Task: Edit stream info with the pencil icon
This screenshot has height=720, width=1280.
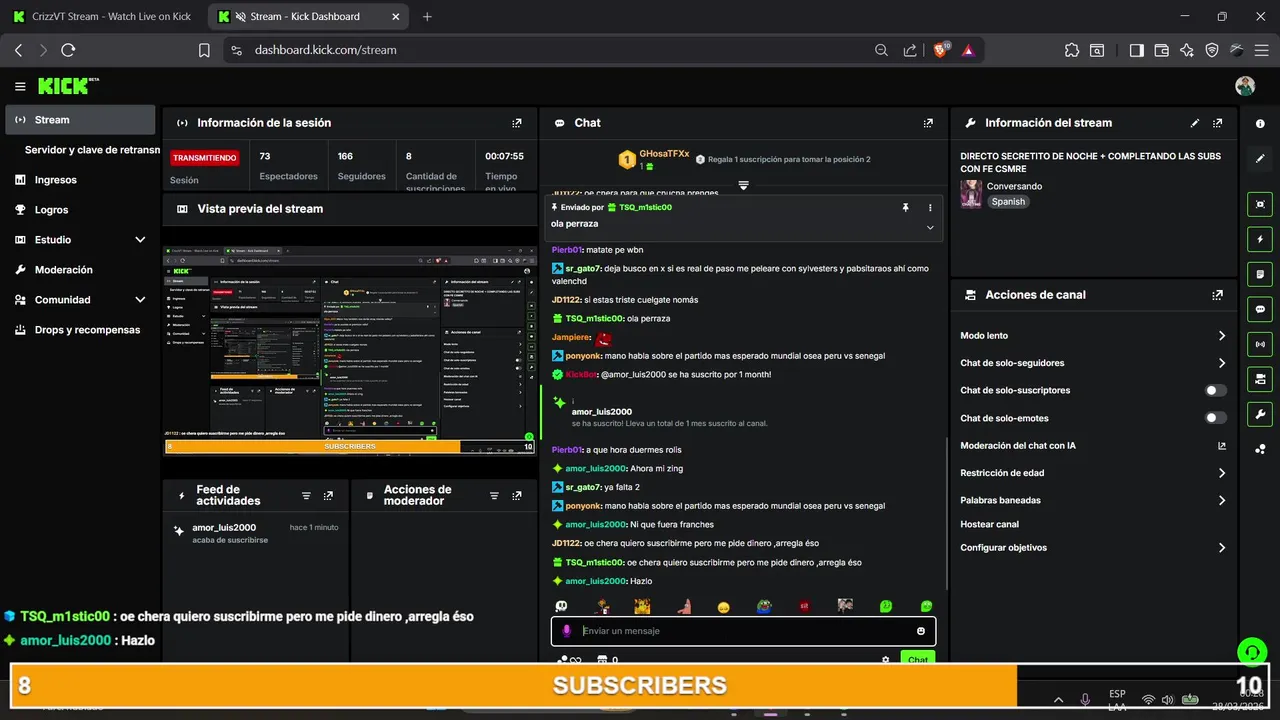Action: 1195,123
